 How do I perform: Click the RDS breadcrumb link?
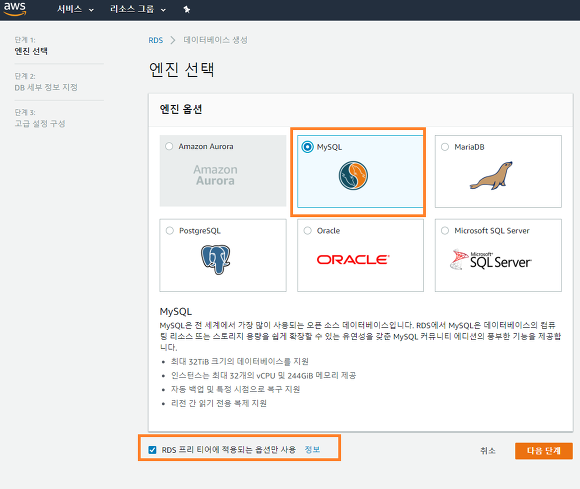[156, 40]
